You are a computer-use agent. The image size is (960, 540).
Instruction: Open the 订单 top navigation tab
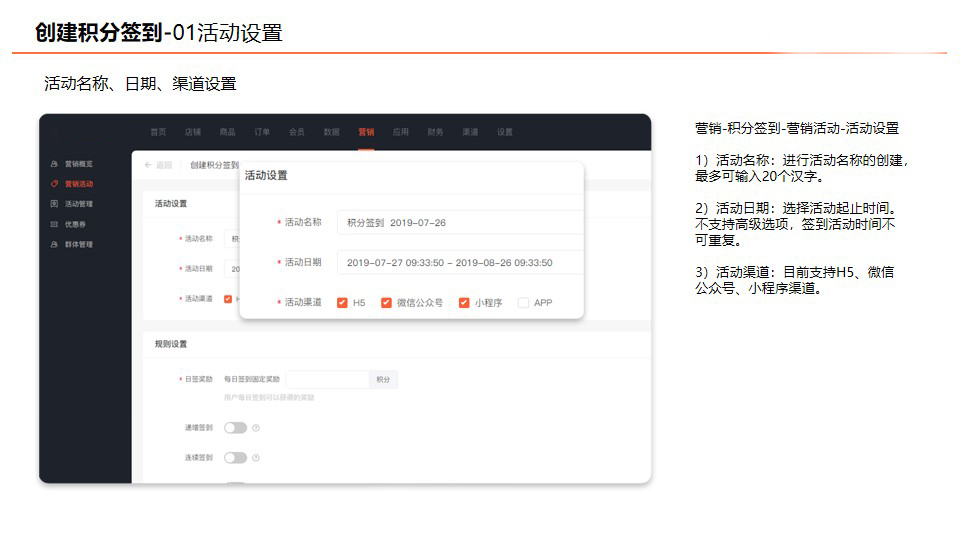coord(262,132)
